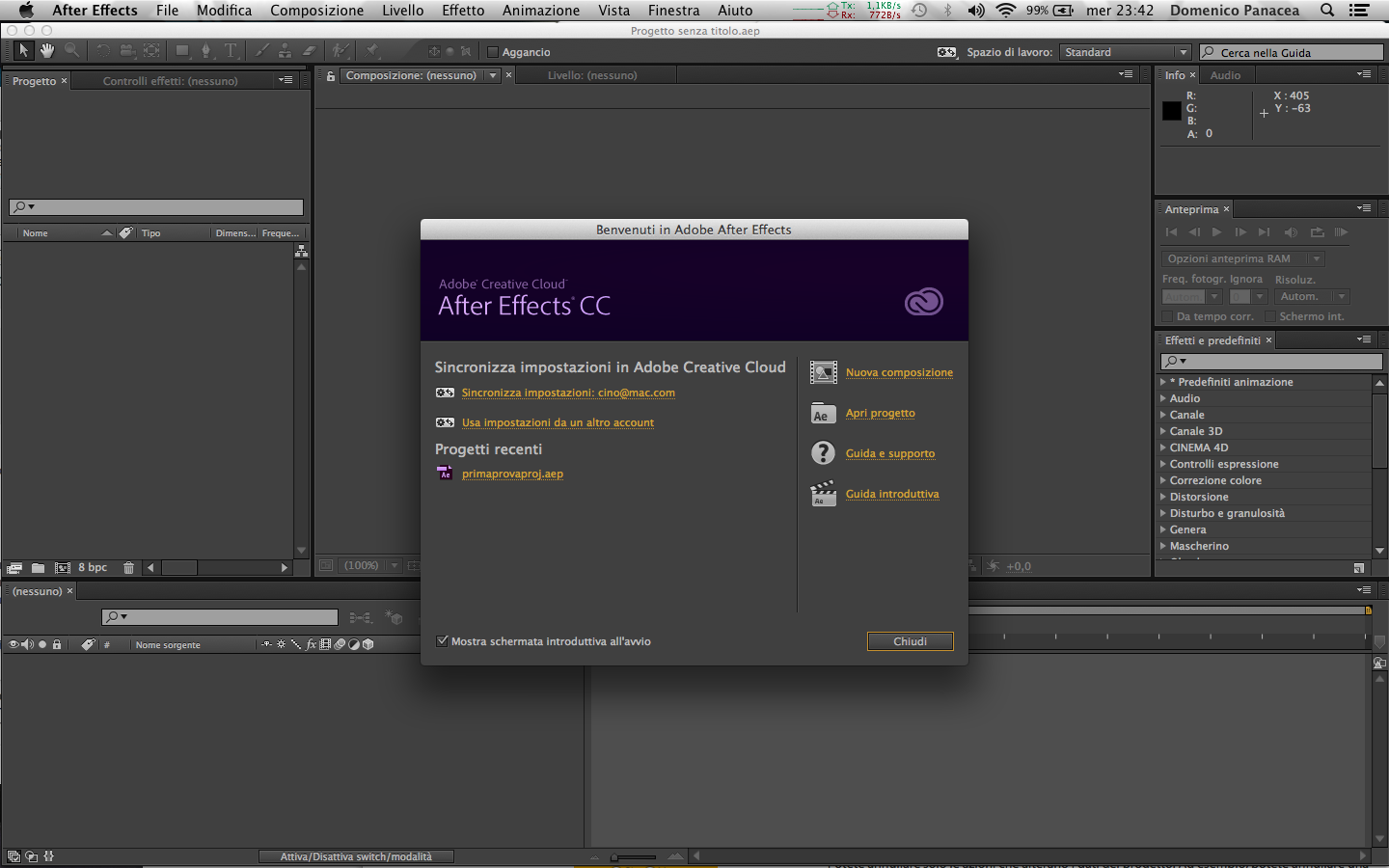Image resolution: width=1389 pixels, height=868 pixels.
Task: Click the new composition icon in Project panel footer
Action: (63, 568)
